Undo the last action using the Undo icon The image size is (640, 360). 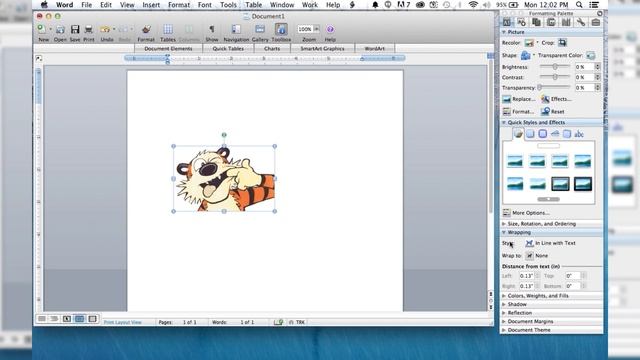[x=105, y=29]
